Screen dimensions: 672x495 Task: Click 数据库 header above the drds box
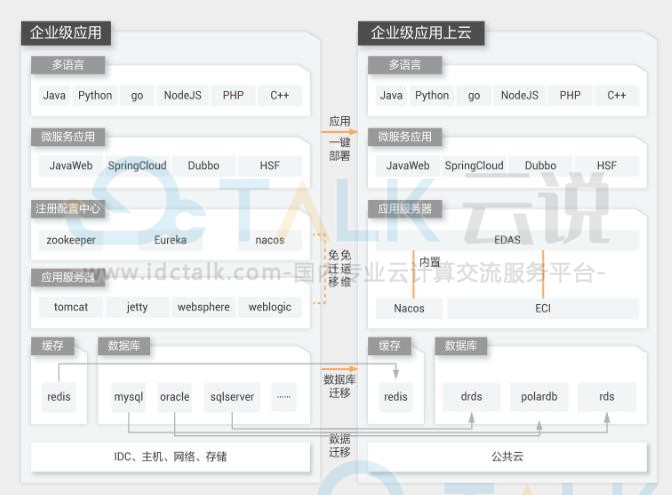click(x=461, y=346)
